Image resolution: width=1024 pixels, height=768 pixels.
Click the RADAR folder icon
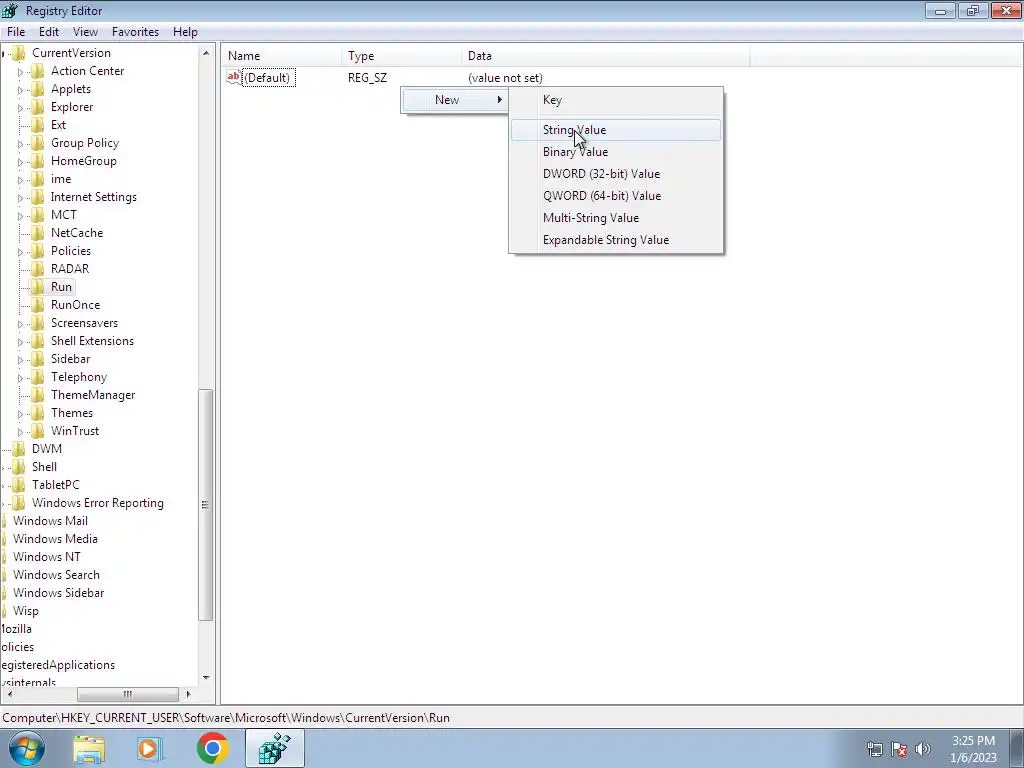tap(39, 268)
